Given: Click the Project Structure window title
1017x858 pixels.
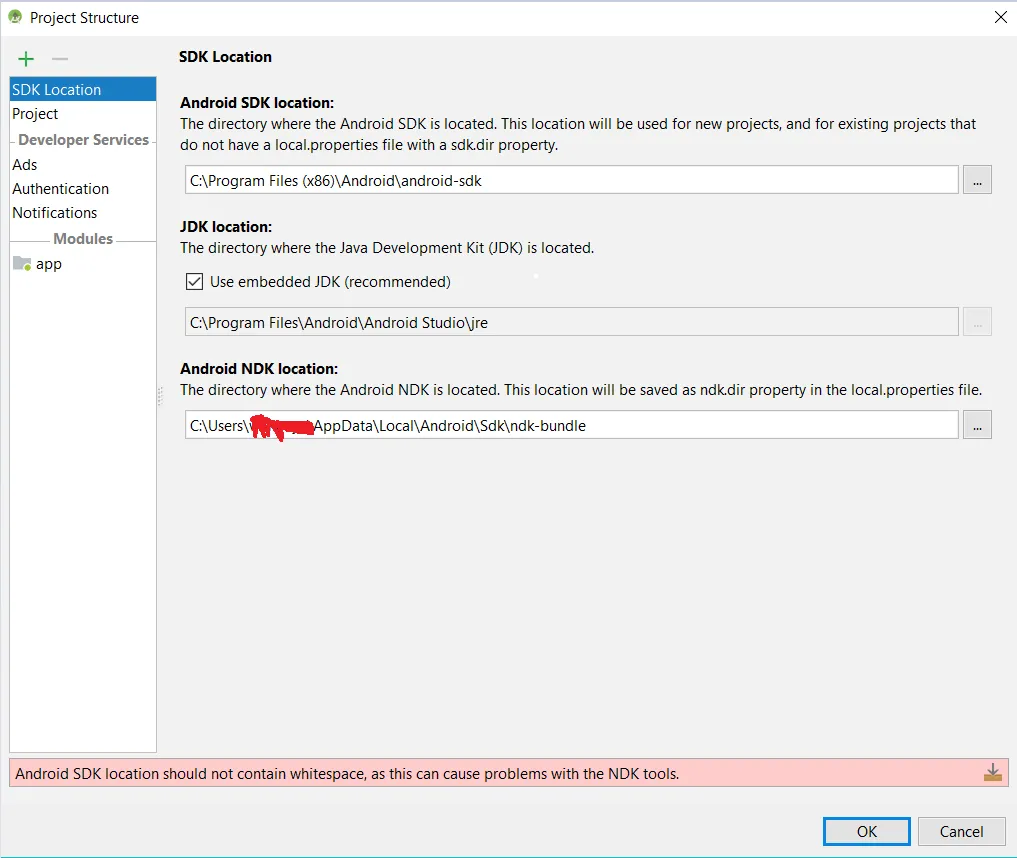Looking at the screenshot, I should click(84, 18).
